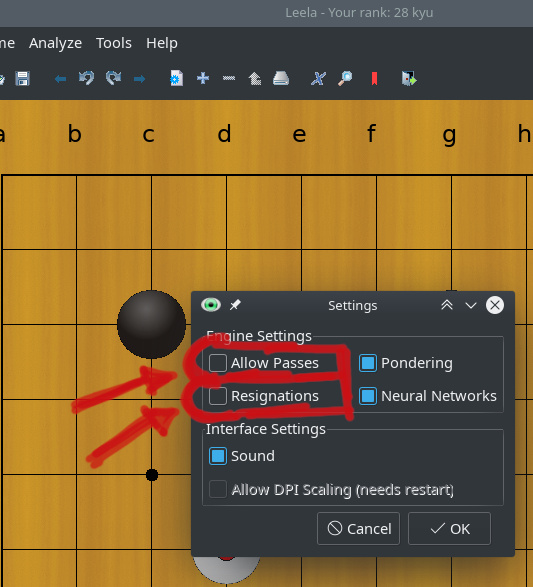Click the down chevron in Settings titlebar
Image resolution: width=533 pixels, height=587 pixels.
471,305
